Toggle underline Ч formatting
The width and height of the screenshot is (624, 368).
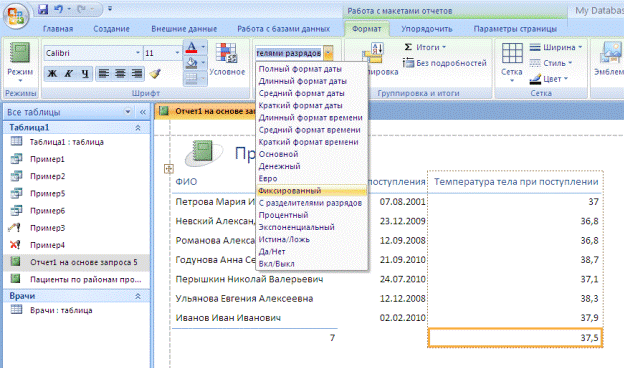pyautogui.click(x=85, y=74)
